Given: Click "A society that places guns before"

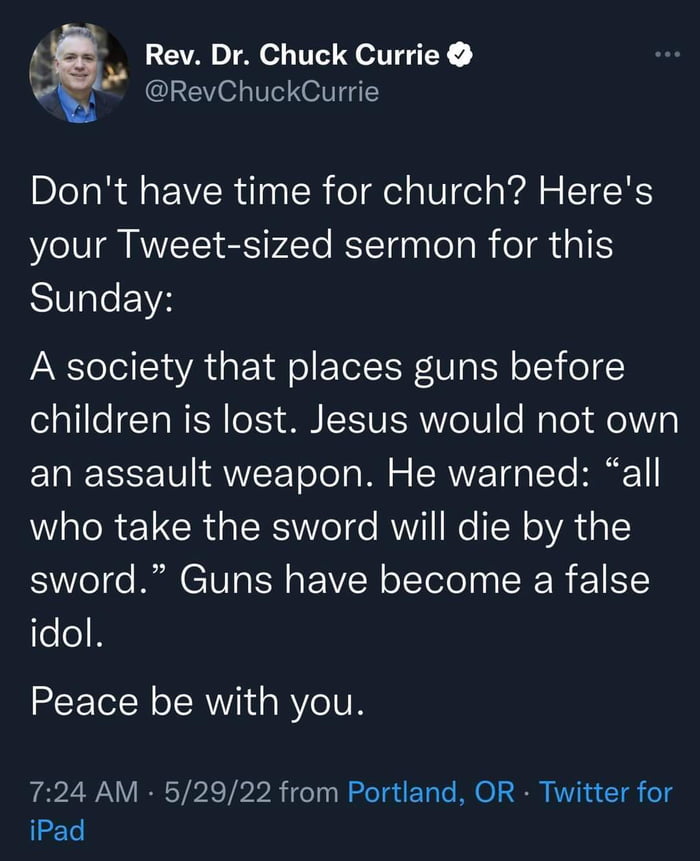Looking at the screenshot, I should coord(327,367).
